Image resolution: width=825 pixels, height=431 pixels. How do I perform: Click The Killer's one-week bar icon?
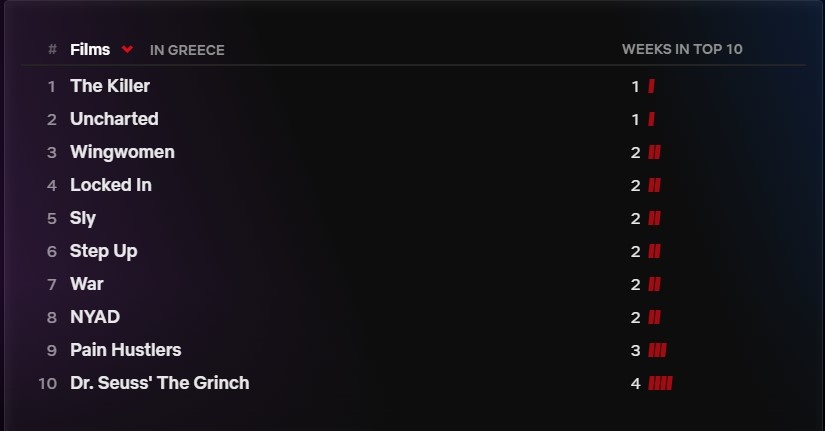pyautogui.click(x=651, y=86)
